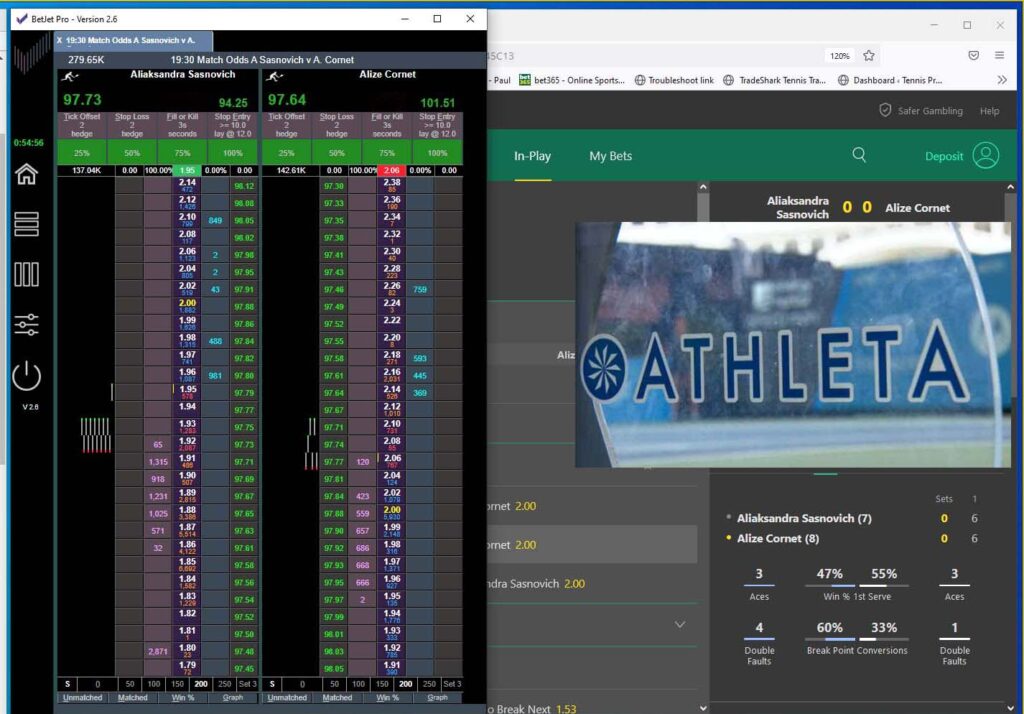The image size is (1024, 714).
Task: Open the In-Play tab on bet365
Action: click(532, 156)
